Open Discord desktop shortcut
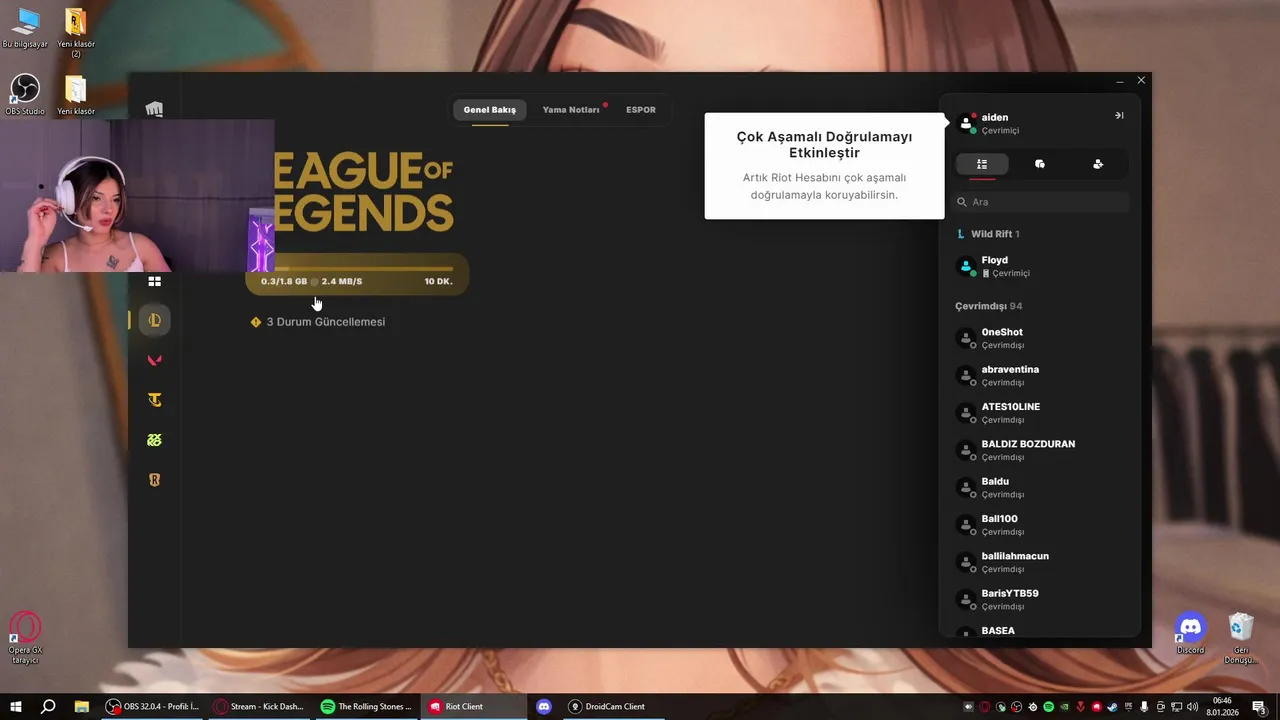The image size is (1280, 720). coord(1190,634)
